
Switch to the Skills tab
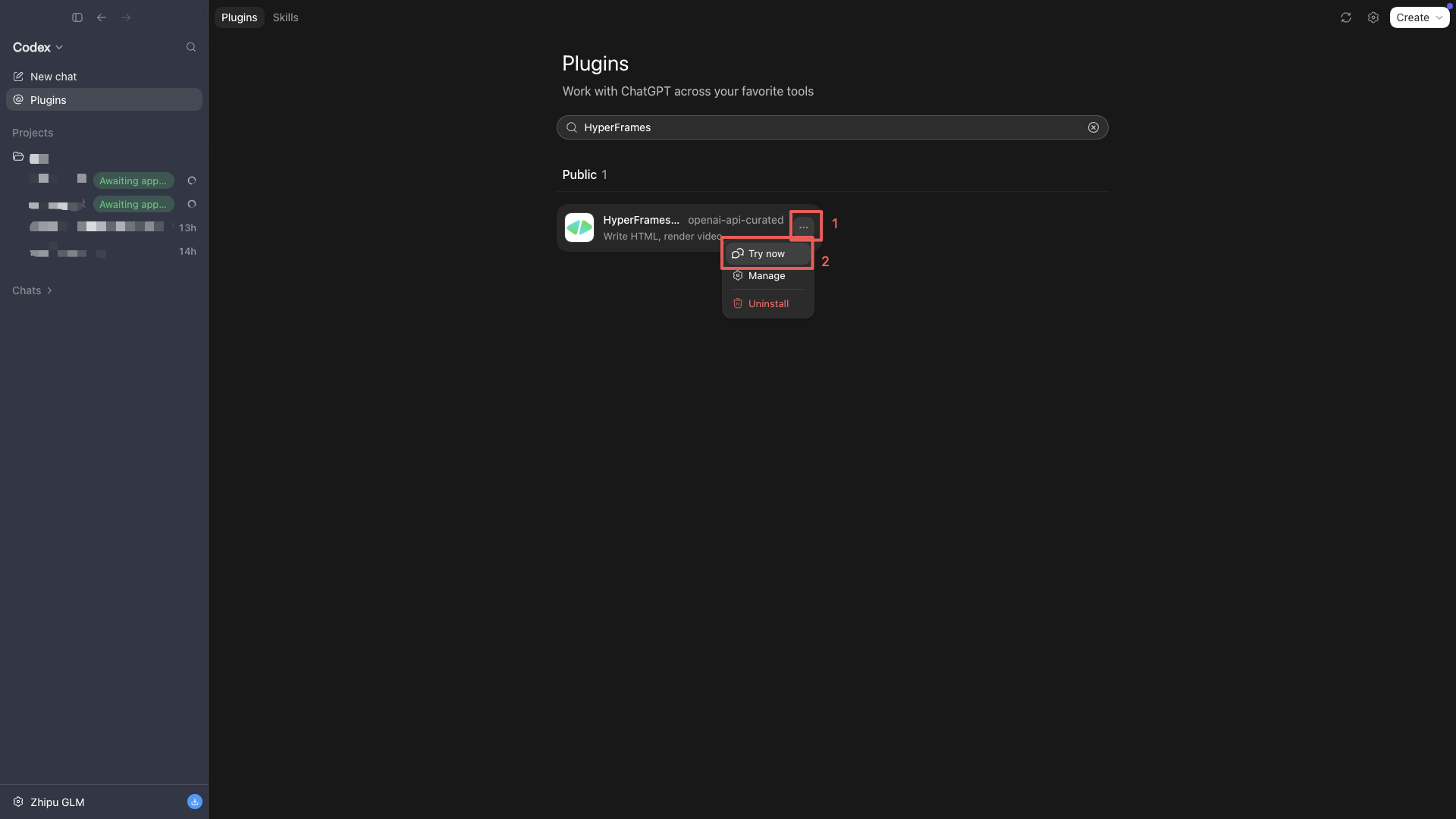pos(286,17)
